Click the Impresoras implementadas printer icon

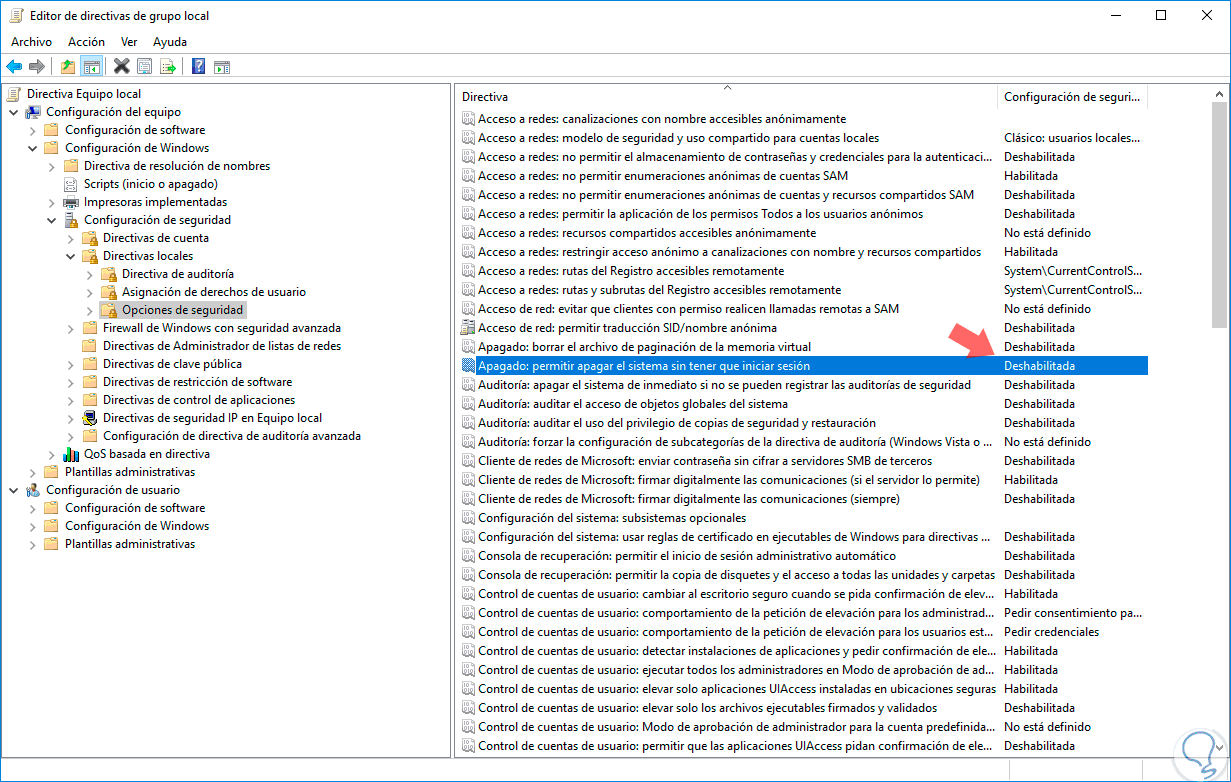[x=71, y=202]
